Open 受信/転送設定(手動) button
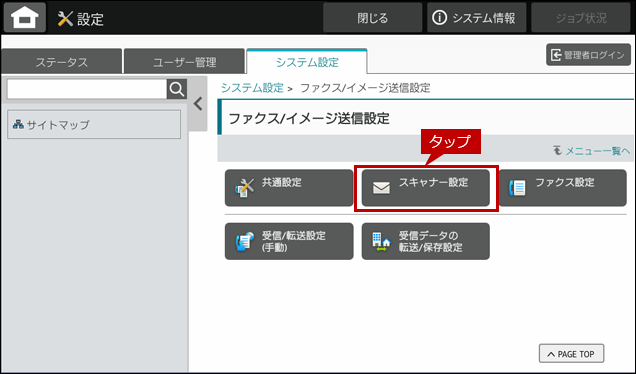The width and height of the screenshot is (636, 374). [x=289, y=241]
